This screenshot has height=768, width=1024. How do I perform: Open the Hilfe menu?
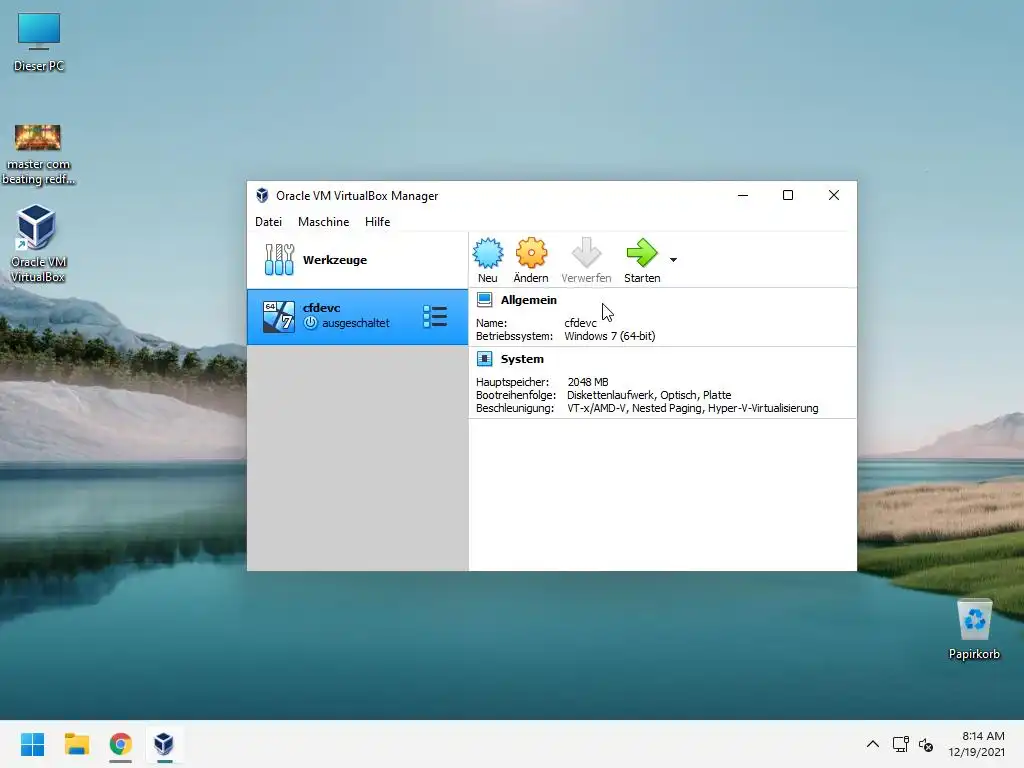377,222
